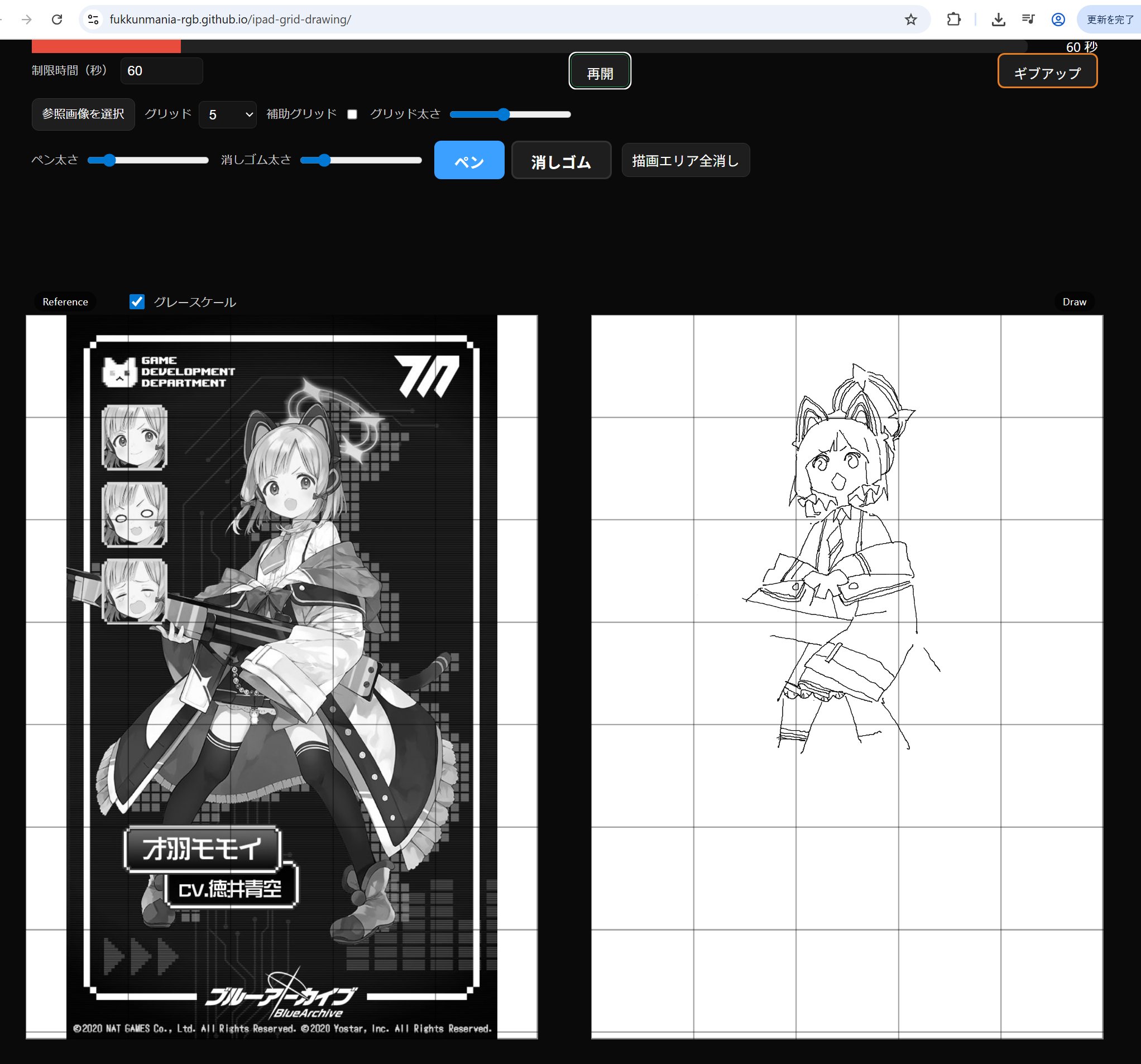
Task: Click the ギブアップ give up button
Action: coord(1047,71)
